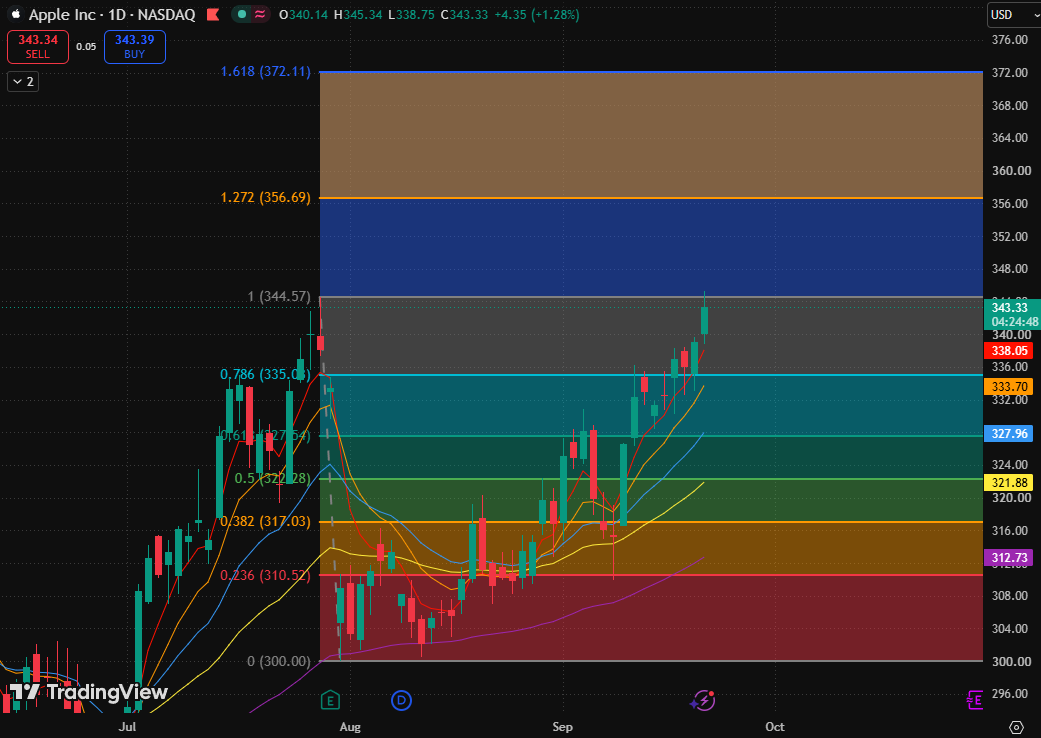This screenshot has height=738, width=1041.
Task: Click the purple 312.73 price tag
Action: 1009,557
